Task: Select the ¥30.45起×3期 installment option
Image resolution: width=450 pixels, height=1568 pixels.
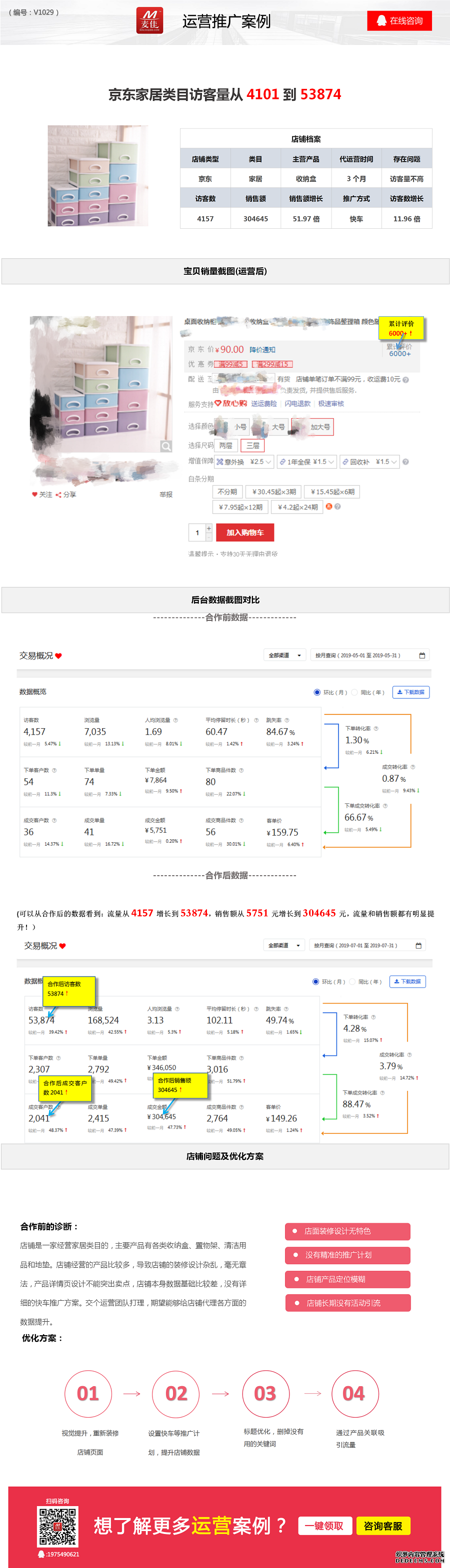Action: click(x=274, y=491)
